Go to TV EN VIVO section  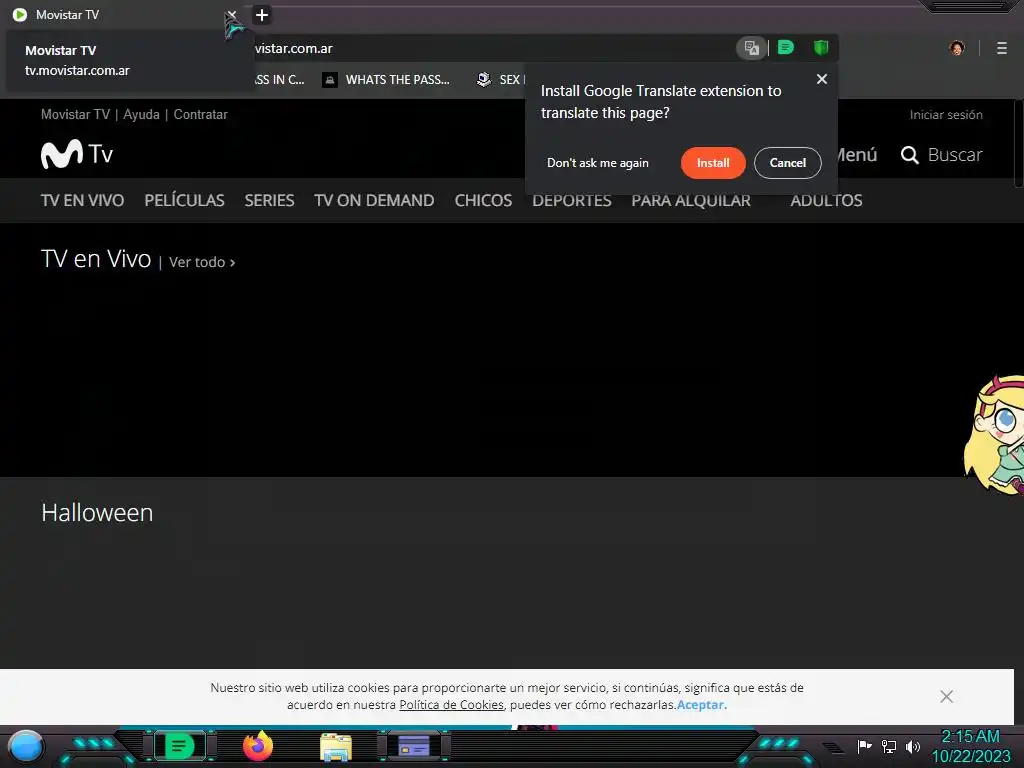[x=82, y=200]
